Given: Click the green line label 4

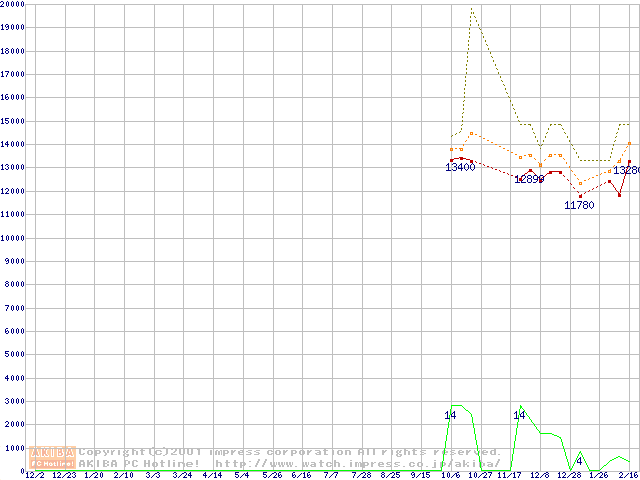Looking at the screenshot, I should [579, 459].
